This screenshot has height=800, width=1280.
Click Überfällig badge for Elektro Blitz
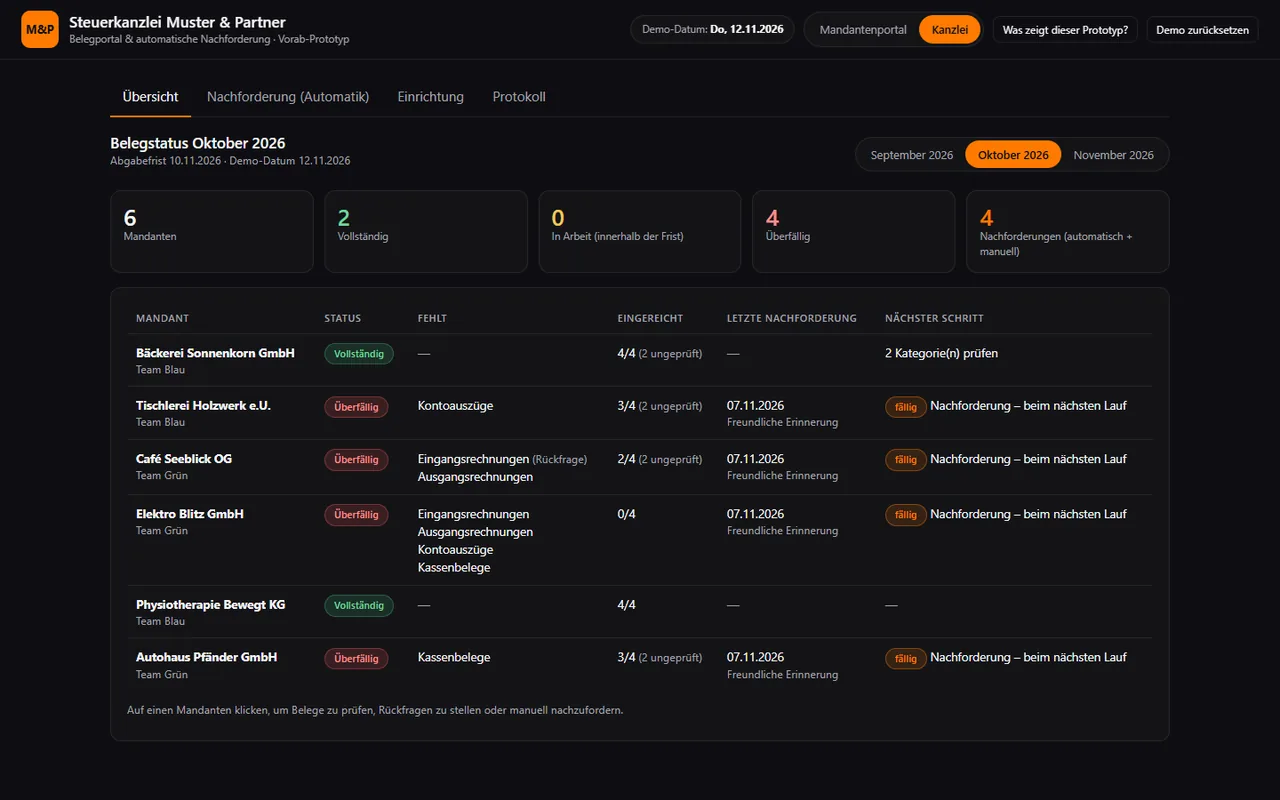(x=356, y=515)
